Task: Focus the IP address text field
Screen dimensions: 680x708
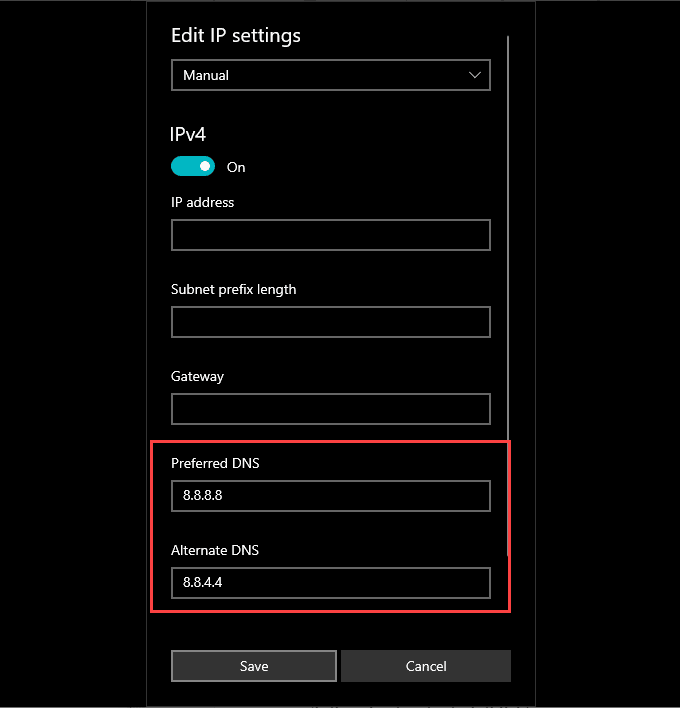Action: point(331,235)
